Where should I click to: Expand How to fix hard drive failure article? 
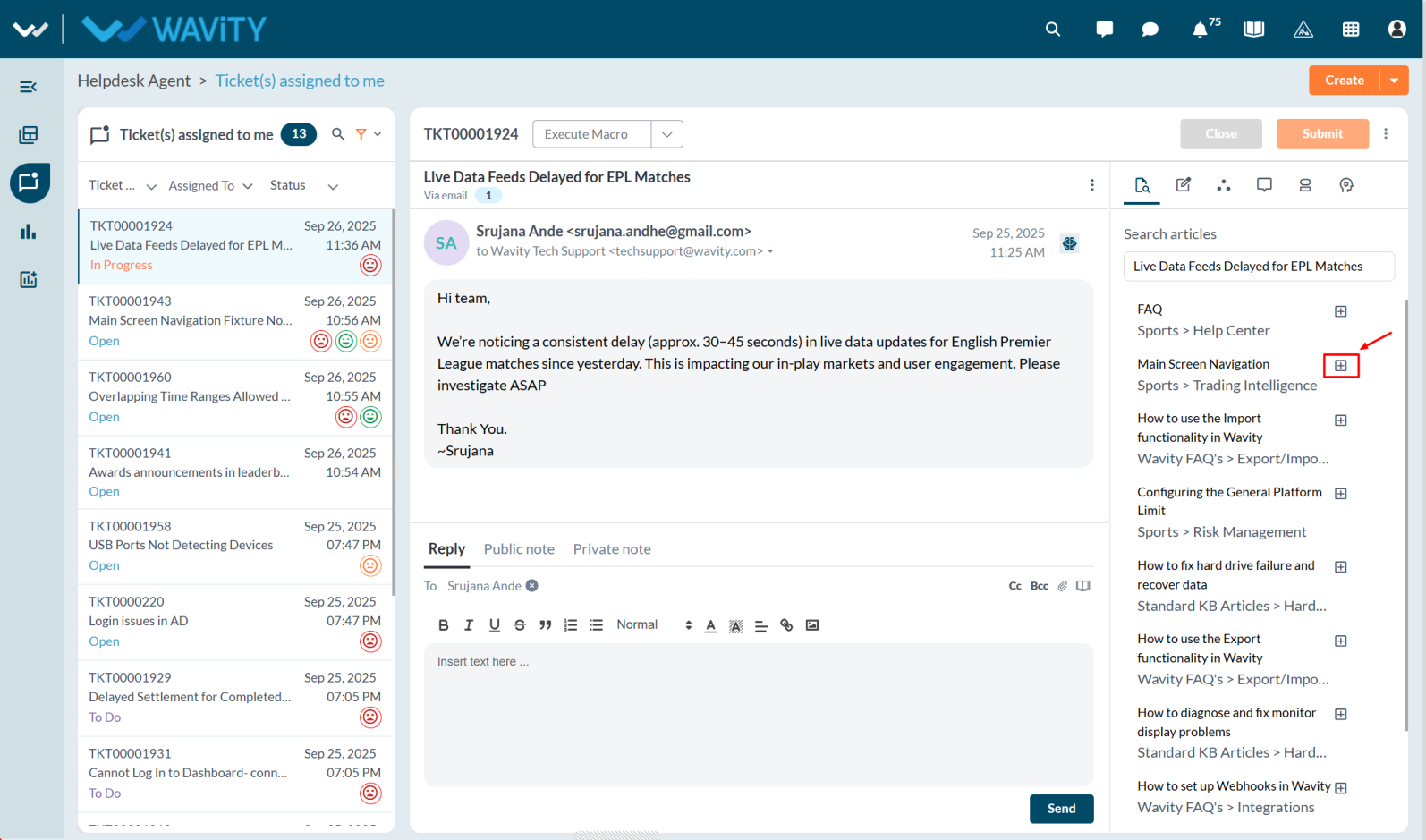pos(1341,567)
